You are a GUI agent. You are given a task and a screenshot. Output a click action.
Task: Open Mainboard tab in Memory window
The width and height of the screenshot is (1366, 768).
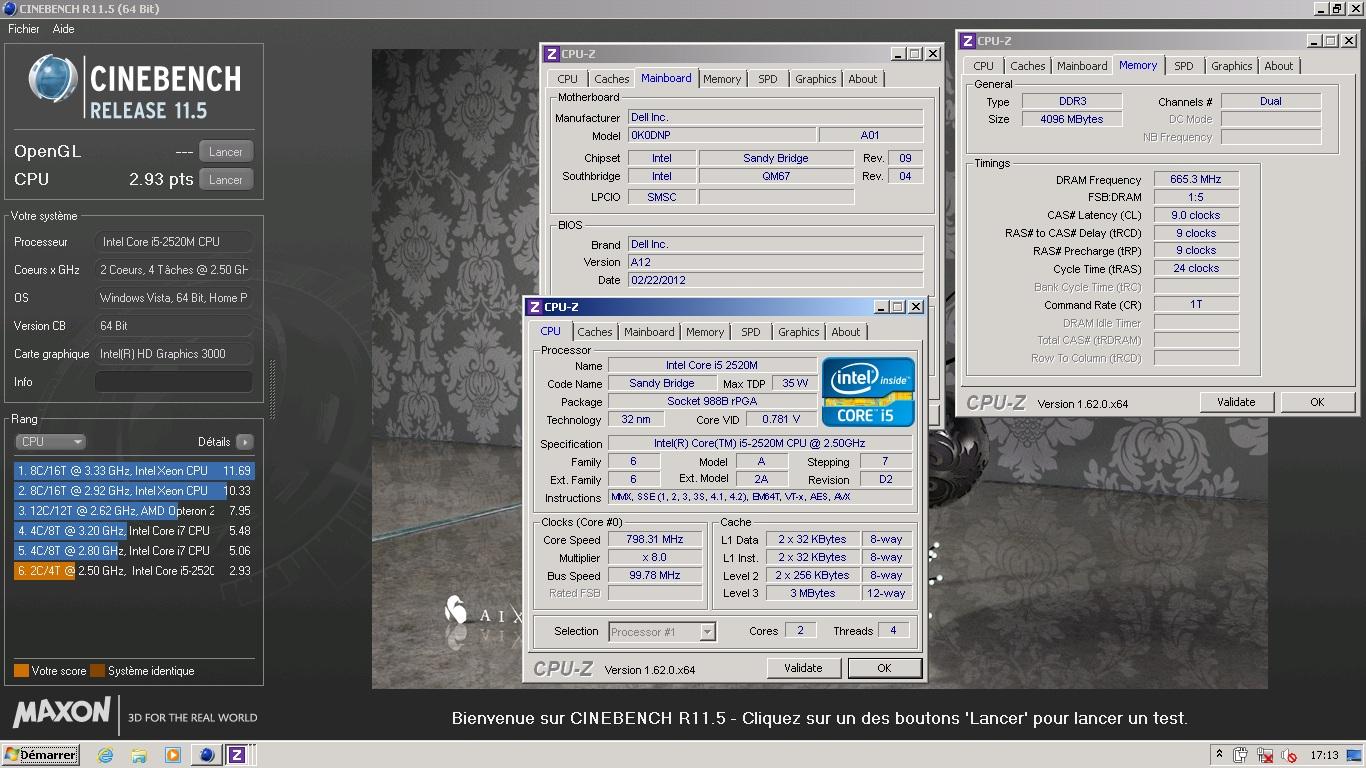click(1082, 66)
